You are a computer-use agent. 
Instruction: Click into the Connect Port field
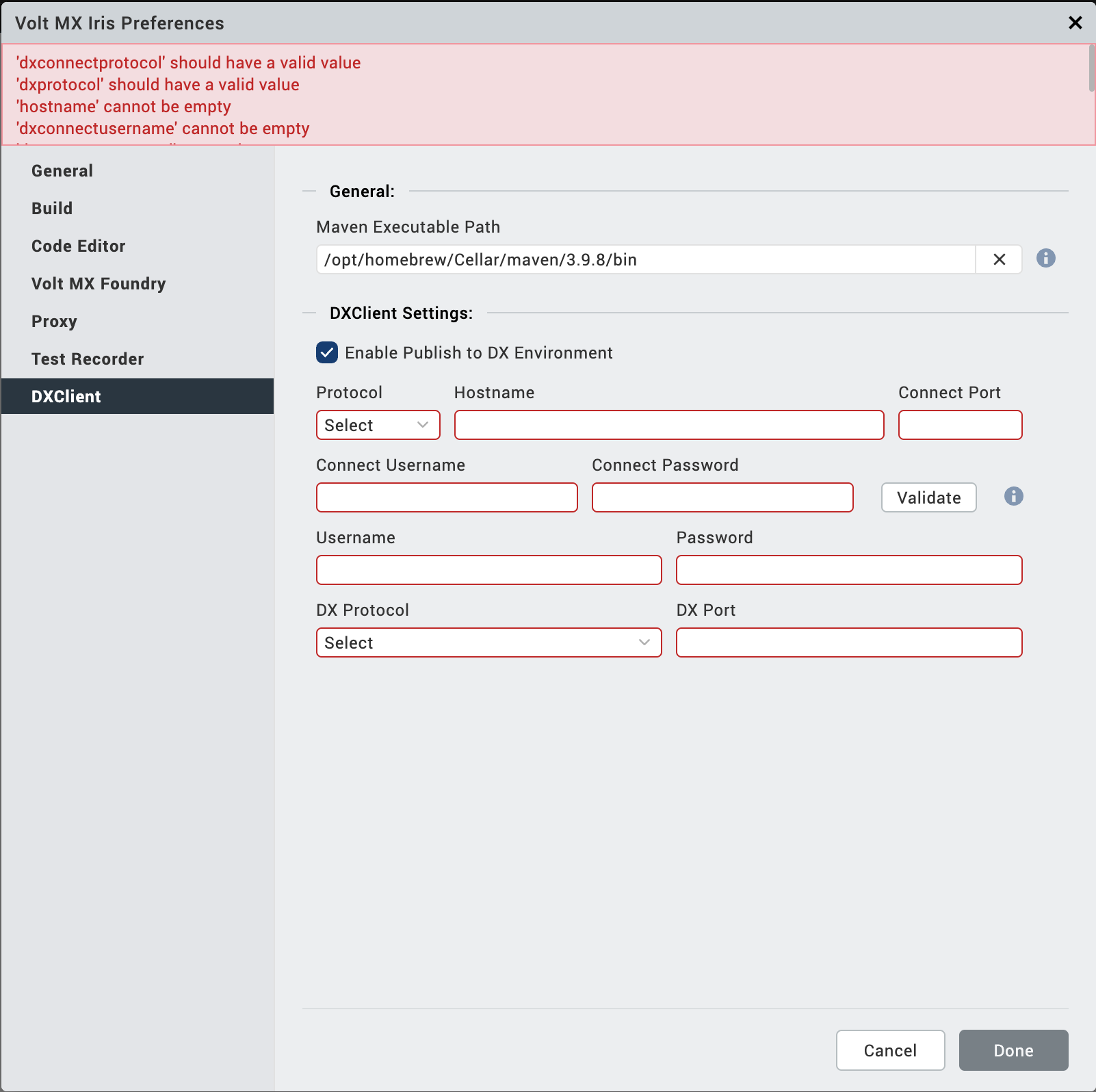960,425
